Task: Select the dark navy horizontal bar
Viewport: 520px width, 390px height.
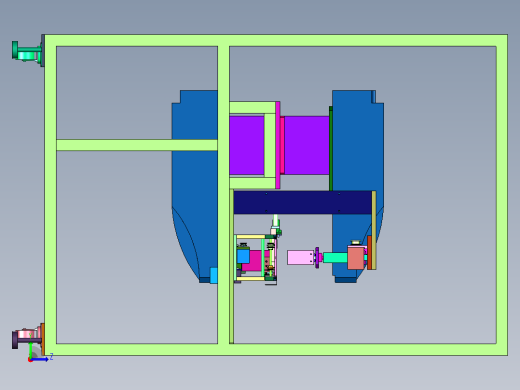Action: [303, 202]
